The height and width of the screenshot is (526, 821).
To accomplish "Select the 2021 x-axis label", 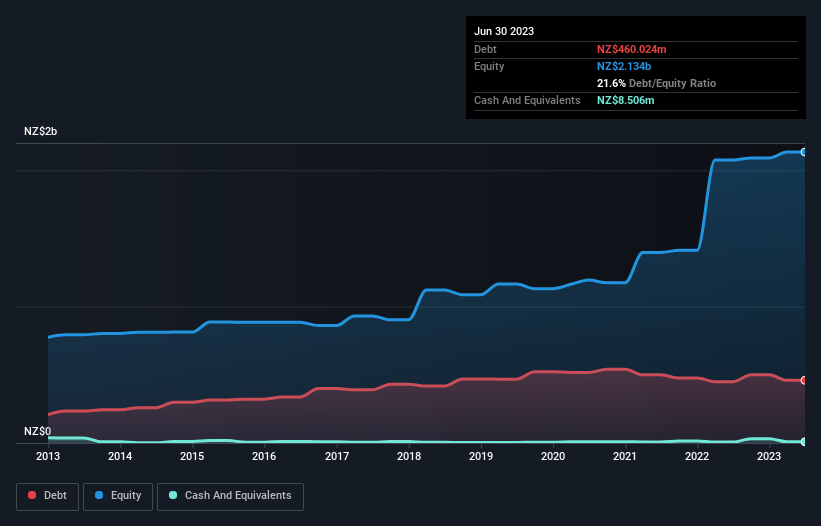I will coord(625,456).
